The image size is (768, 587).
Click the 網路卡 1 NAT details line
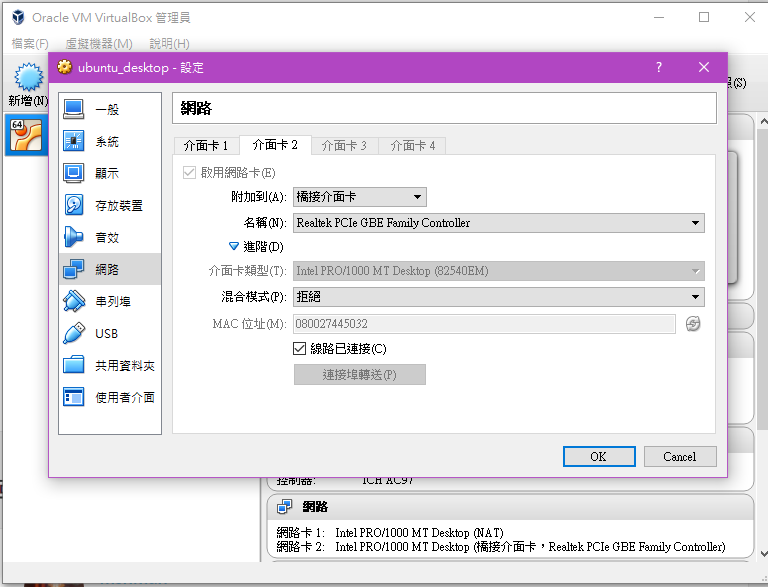click(x=390, y=532)
